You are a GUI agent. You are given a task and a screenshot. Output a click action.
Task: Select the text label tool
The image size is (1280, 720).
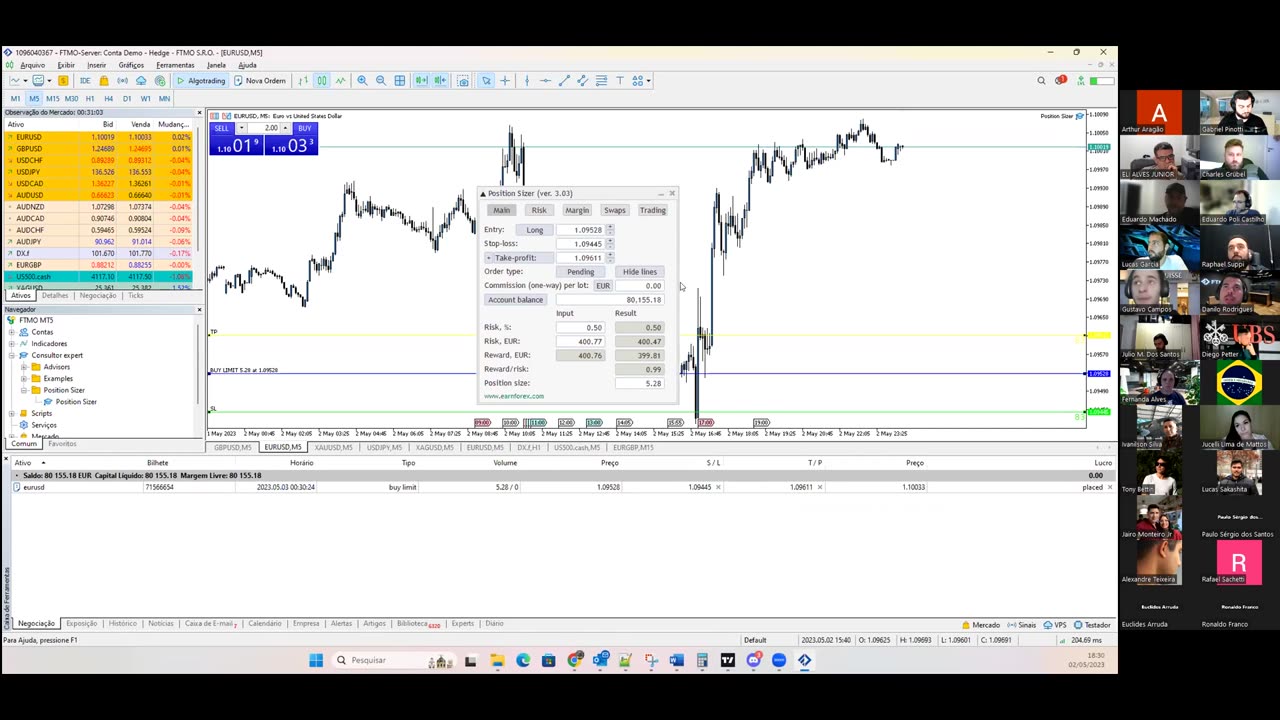[x=620, y=80]
